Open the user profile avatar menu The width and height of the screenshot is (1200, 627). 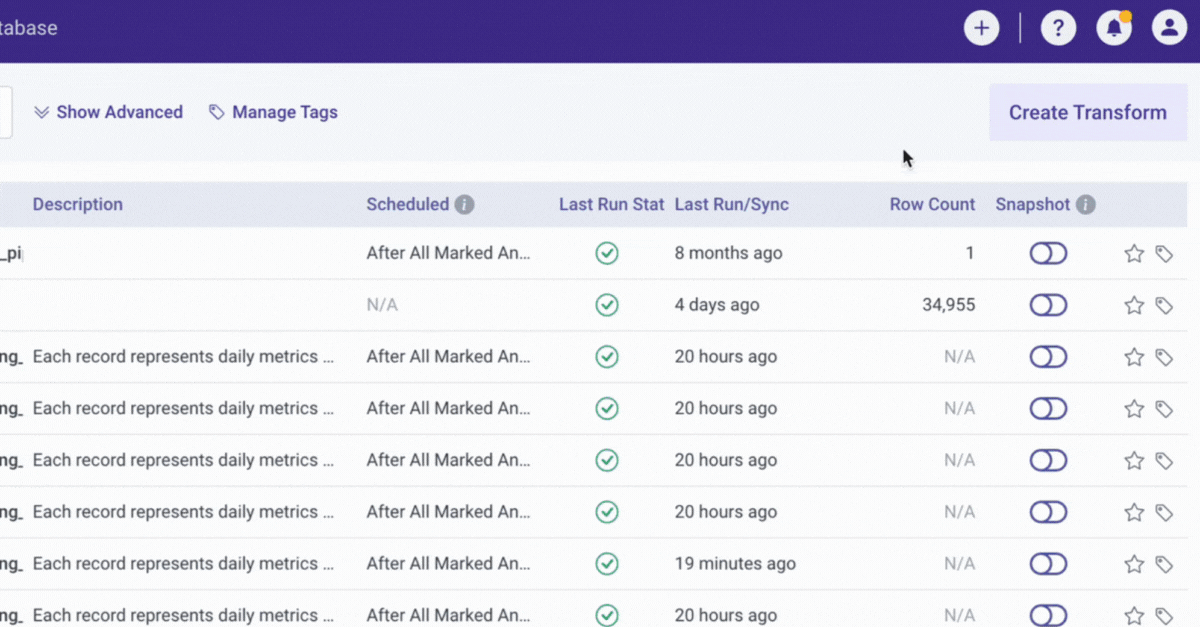[1169, 28]
